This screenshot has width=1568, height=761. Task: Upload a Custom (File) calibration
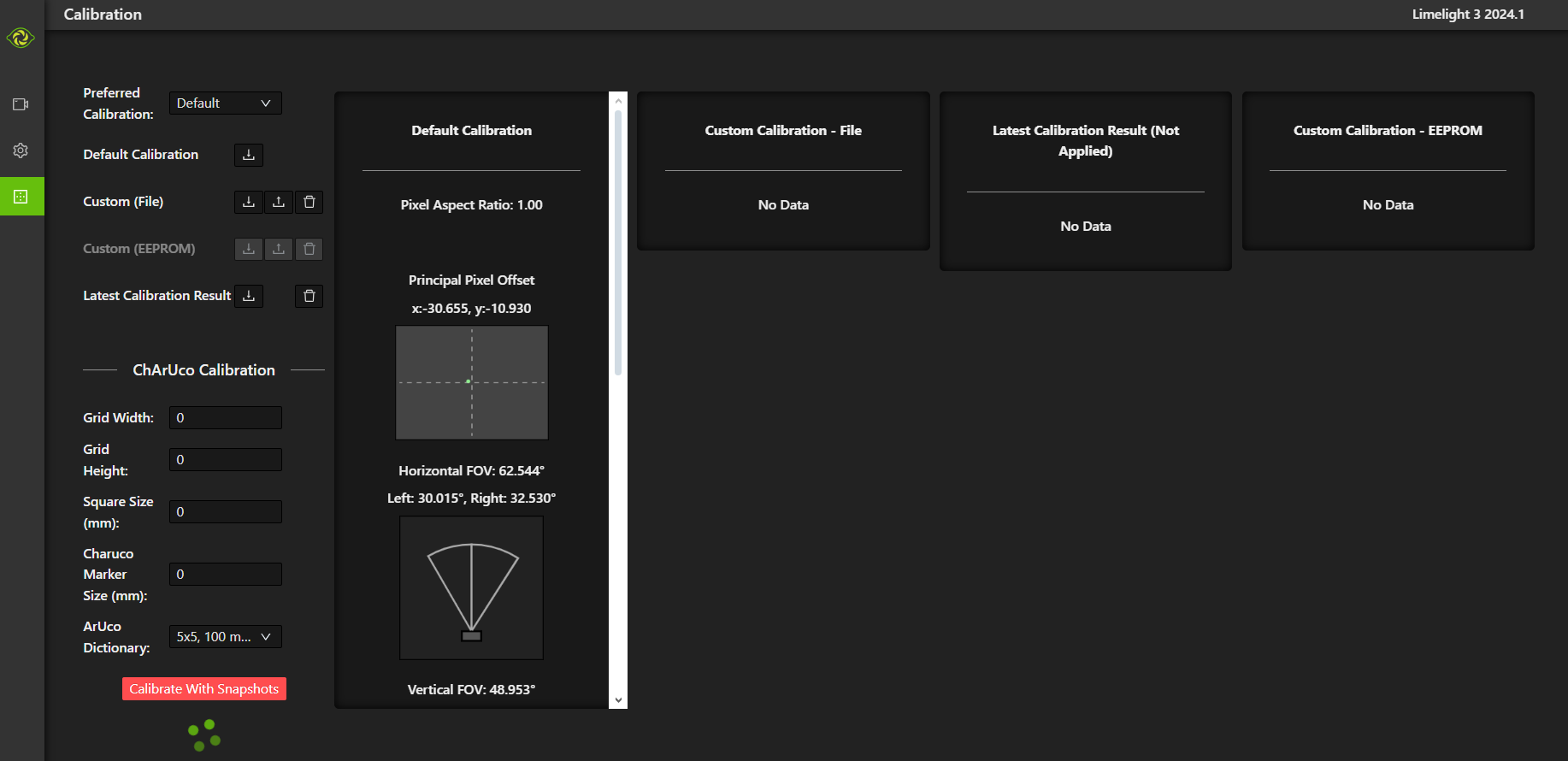tap(279, 202)
